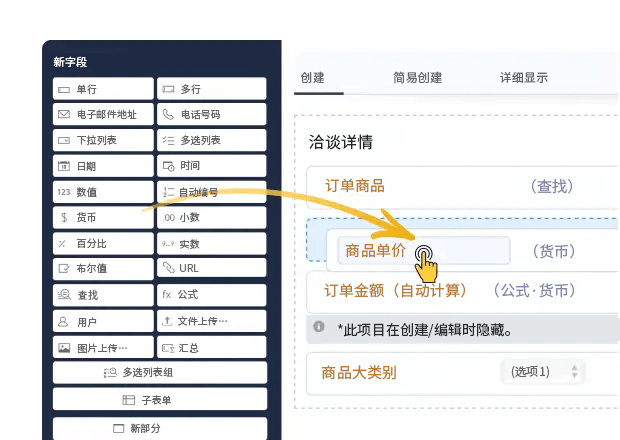
Task: Click the 多选列表组 field icon
Action: click(110, 372)
